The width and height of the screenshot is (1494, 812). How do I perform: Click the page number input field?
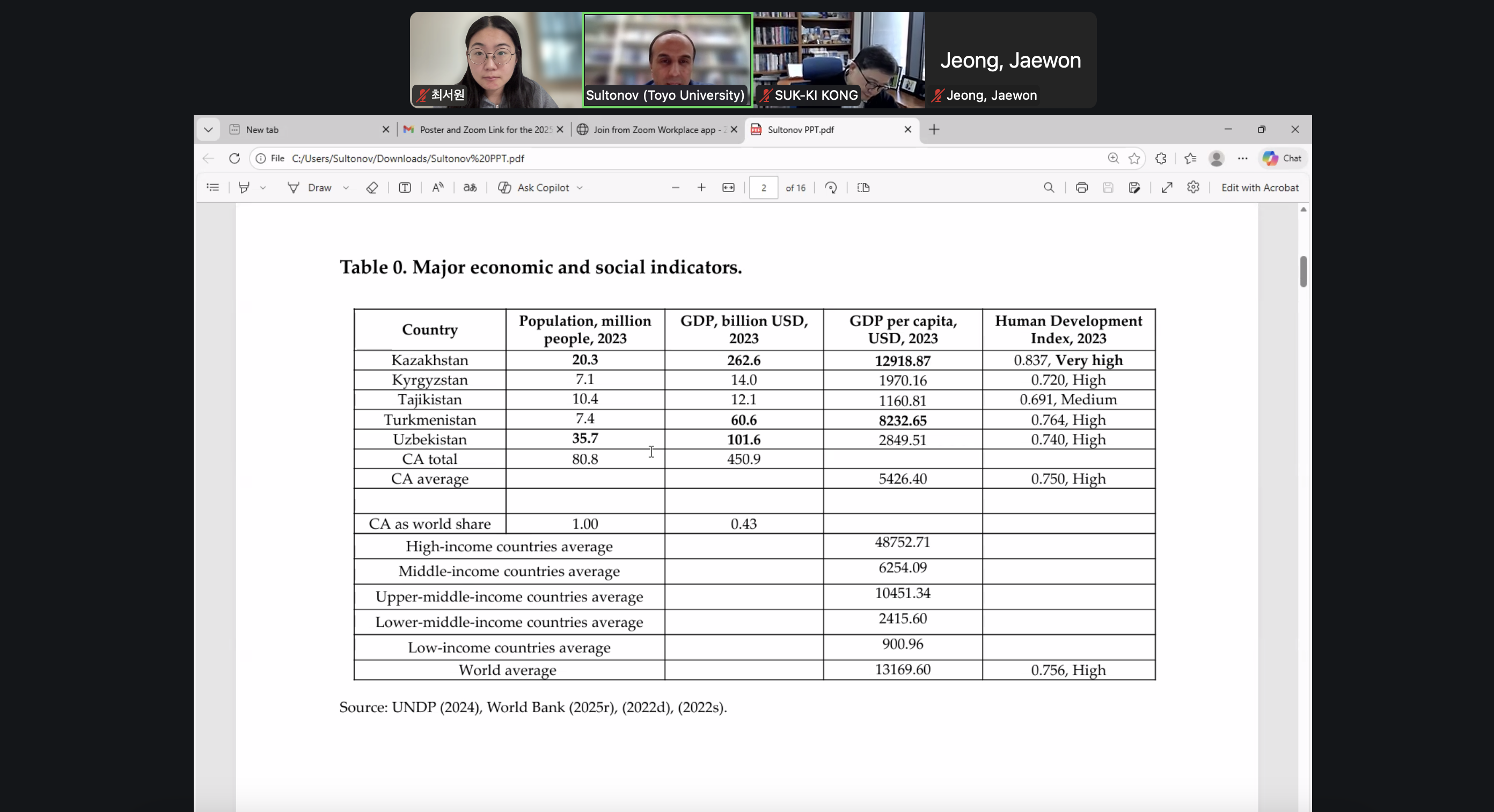[763, 188]
